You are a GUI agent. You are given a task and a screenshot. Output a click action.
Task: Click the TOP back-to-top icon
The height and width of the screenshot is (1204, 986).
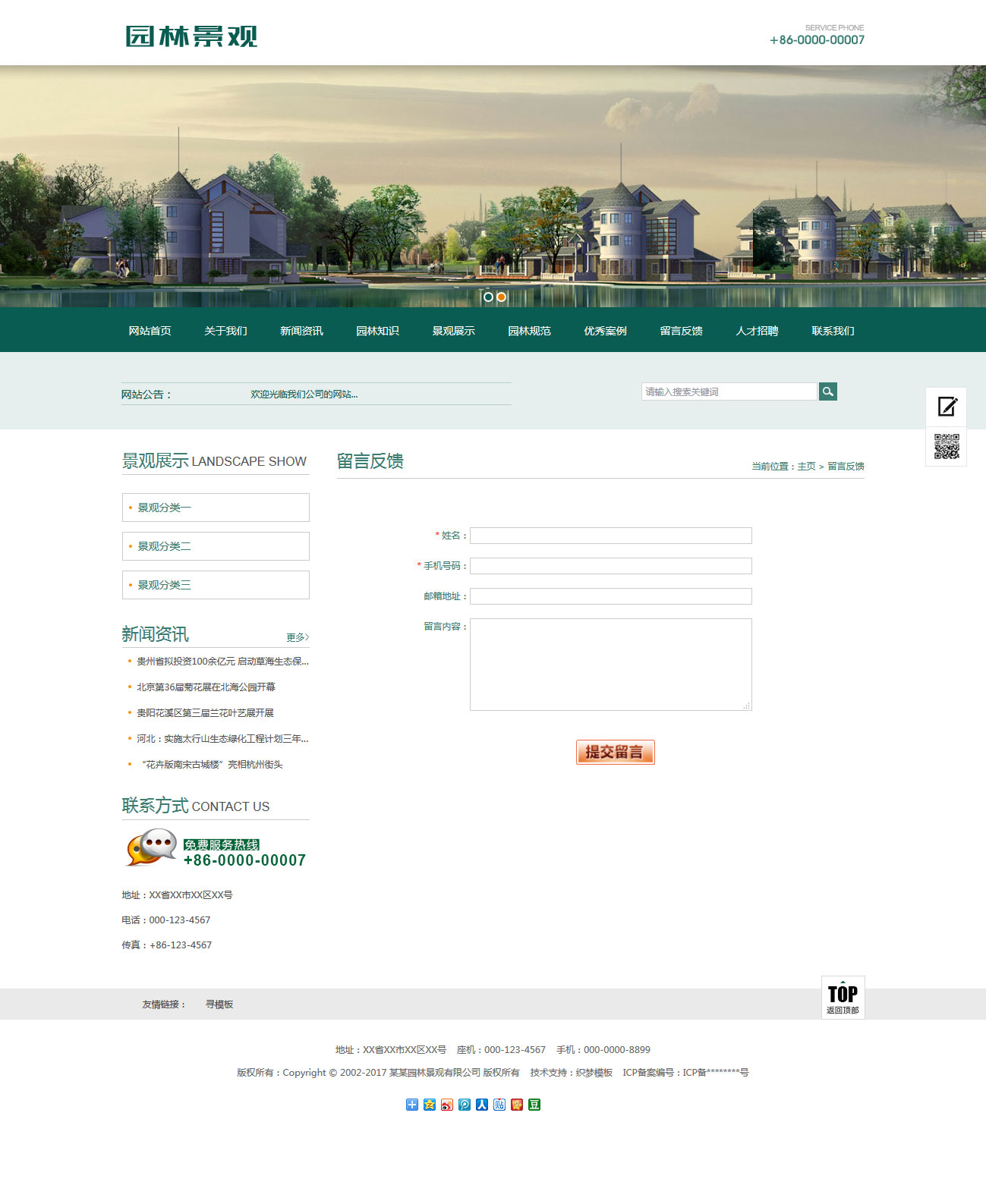843,997
